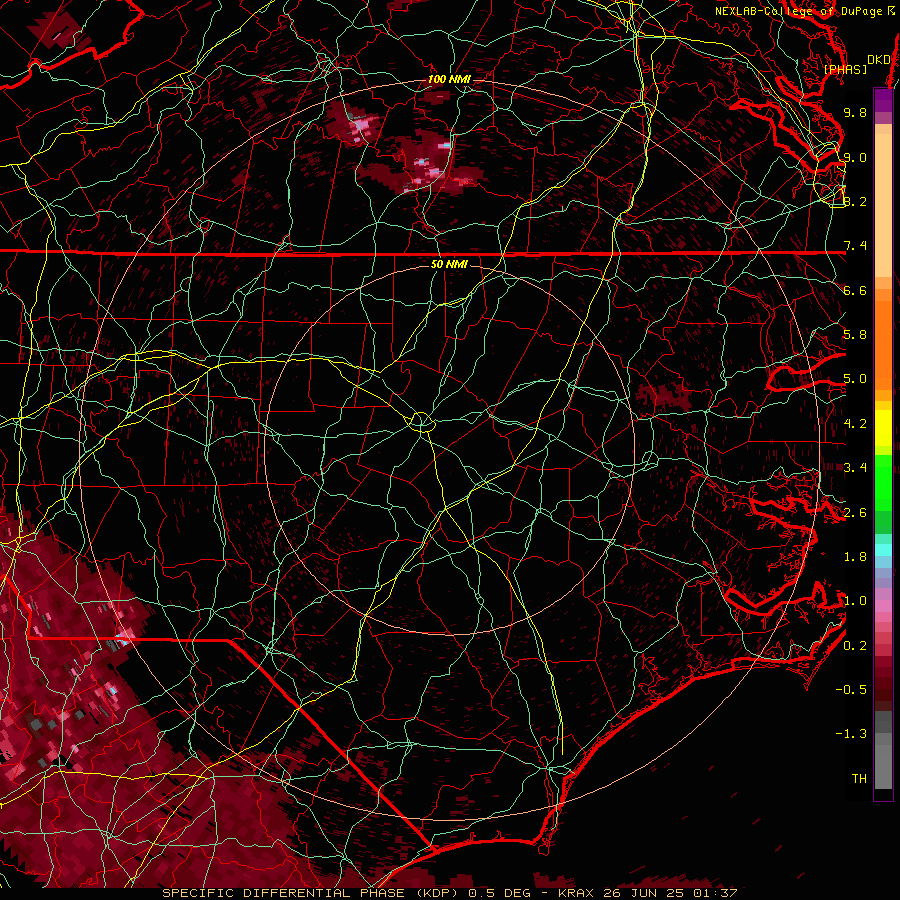Select the "6.6" value on the color scale
The width and height of the screenshot is (900, 900).
pyautogui.click(x=855, y=290)
